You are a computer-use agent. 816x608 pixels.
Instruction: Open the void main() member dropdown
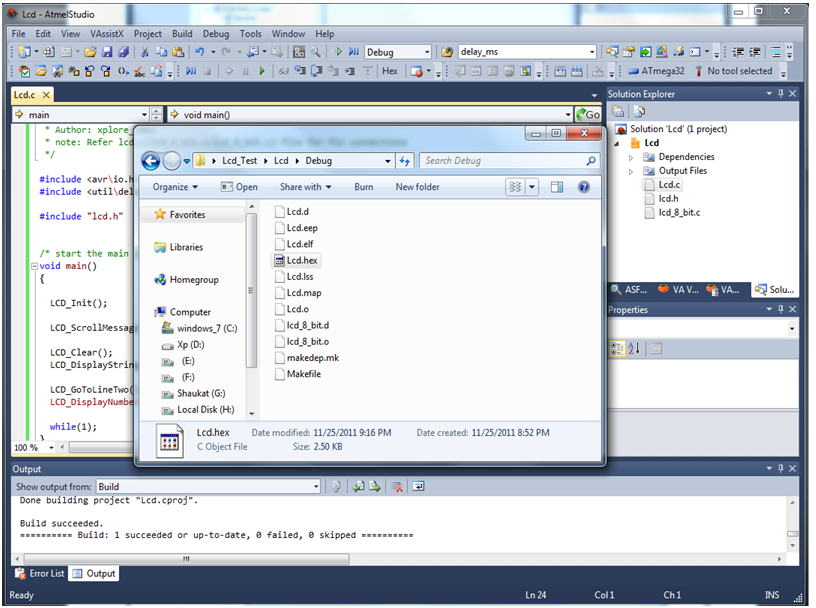tap(568, 115)
